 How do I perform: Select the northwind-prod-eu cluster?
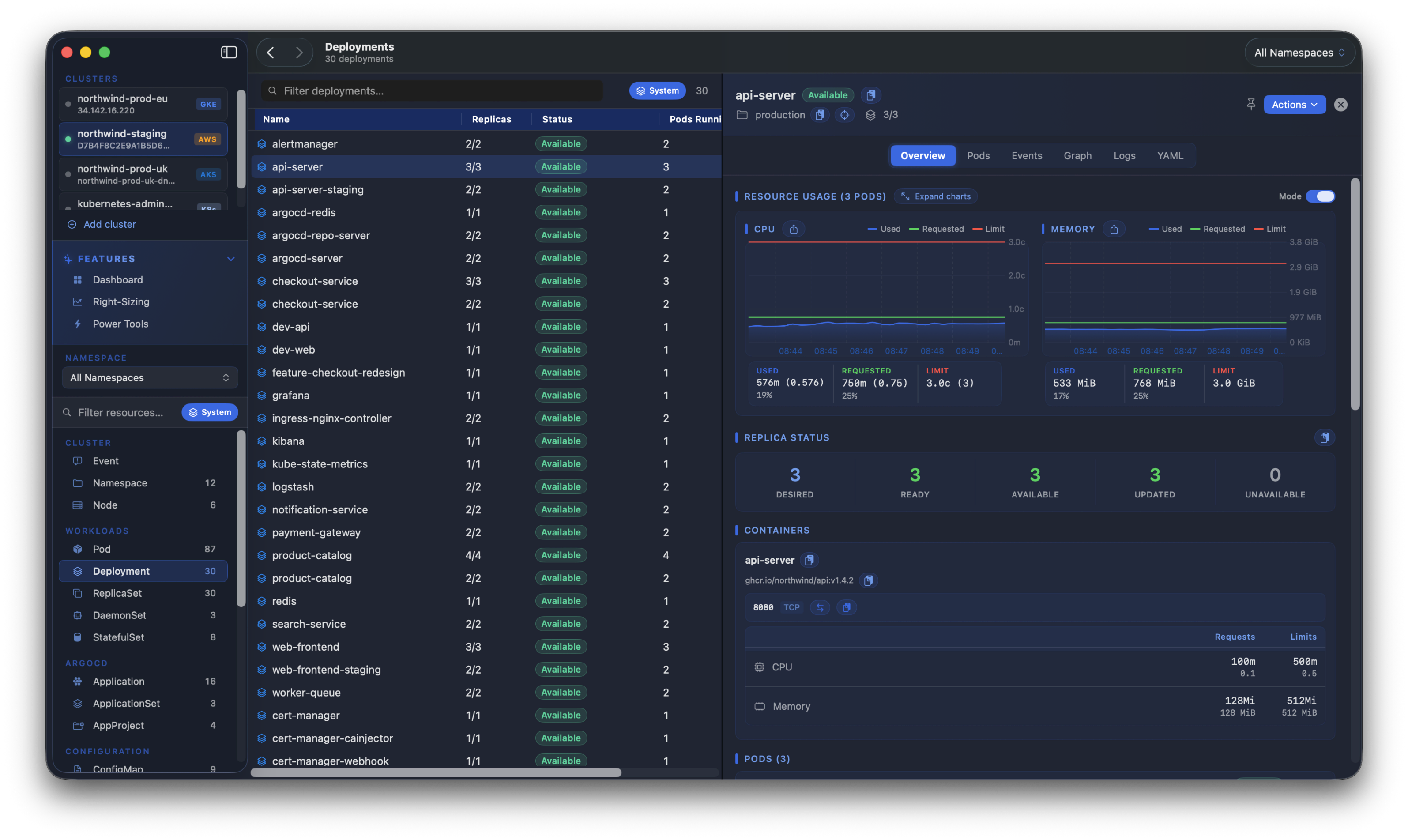point(143,104)
